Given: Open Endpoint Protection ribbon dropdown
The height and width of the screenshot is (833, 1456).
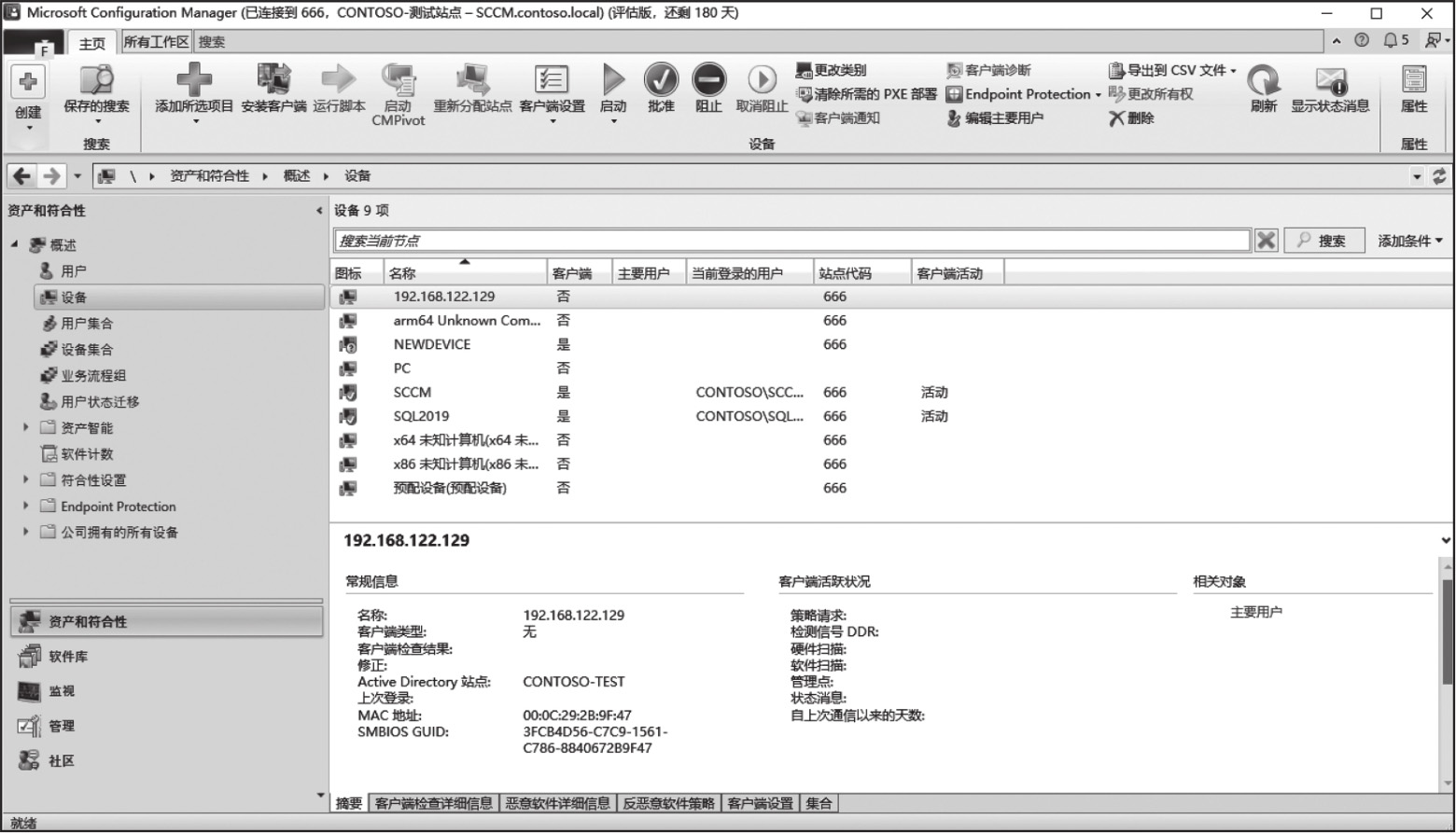Looking at the screenshot, I should (1024, 94).
